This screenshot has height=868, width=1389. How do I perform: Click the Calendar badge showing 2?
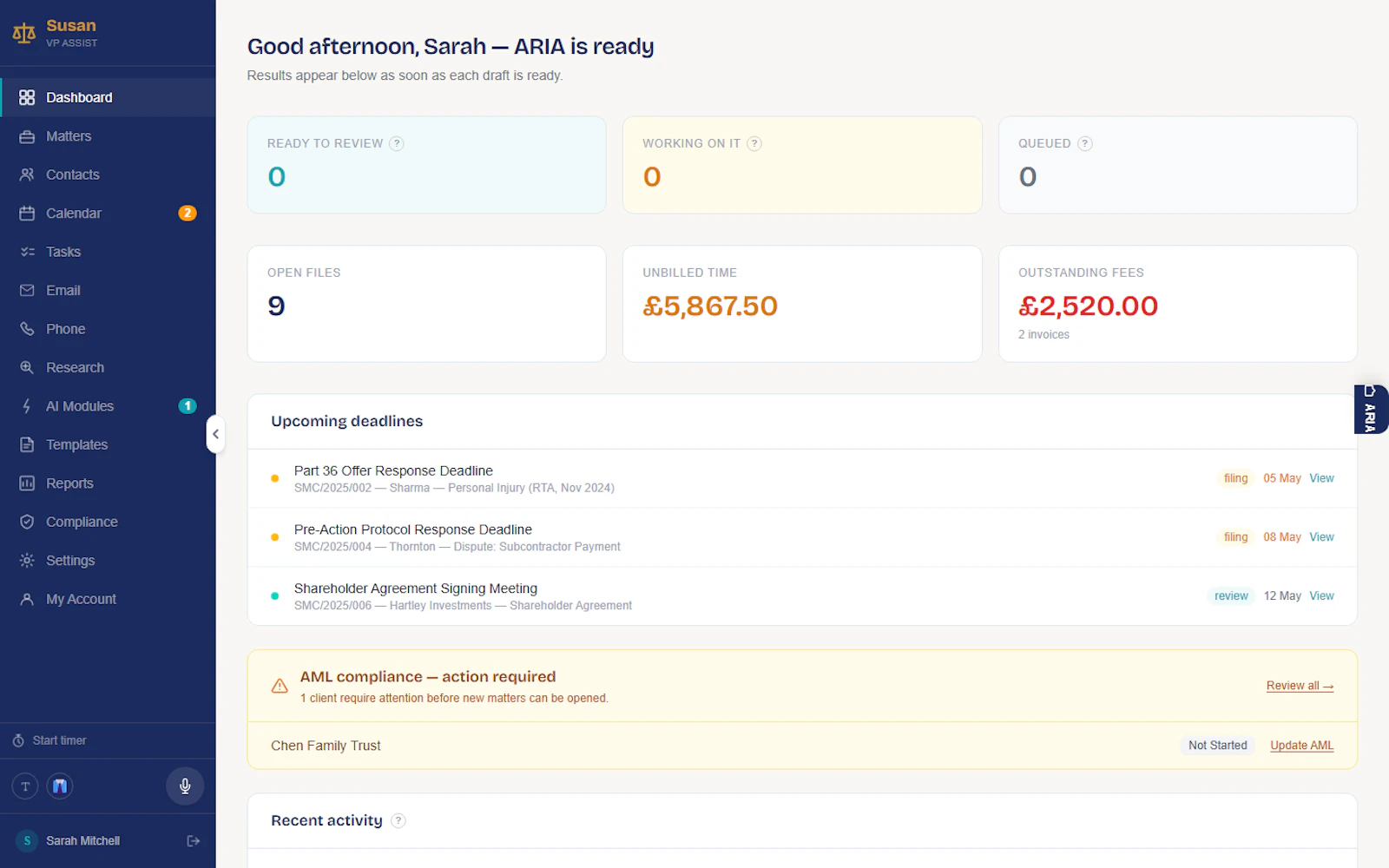(188, 213)
